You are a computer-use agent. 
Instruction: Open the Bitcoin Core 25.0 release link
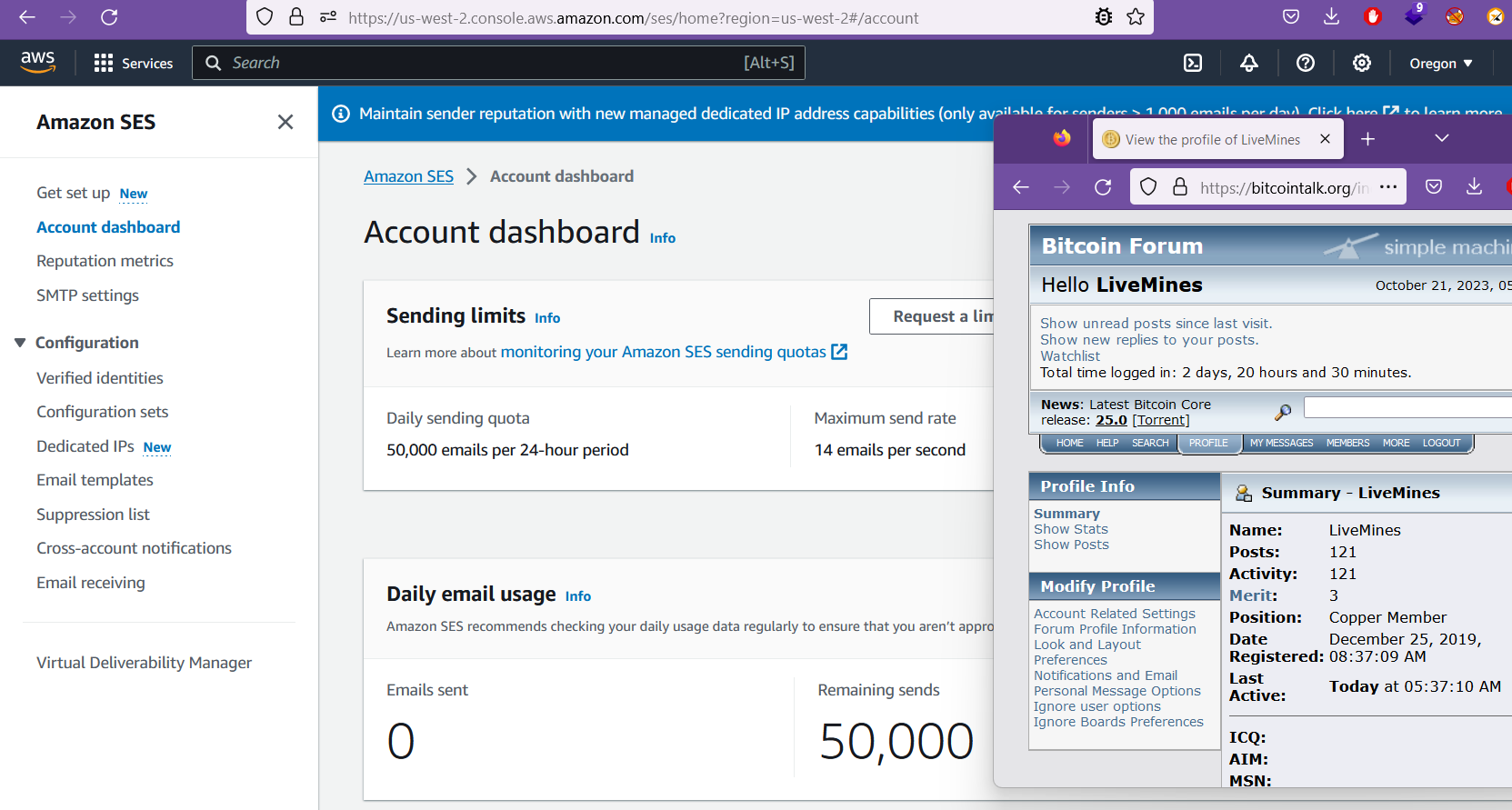[1111, 420]
